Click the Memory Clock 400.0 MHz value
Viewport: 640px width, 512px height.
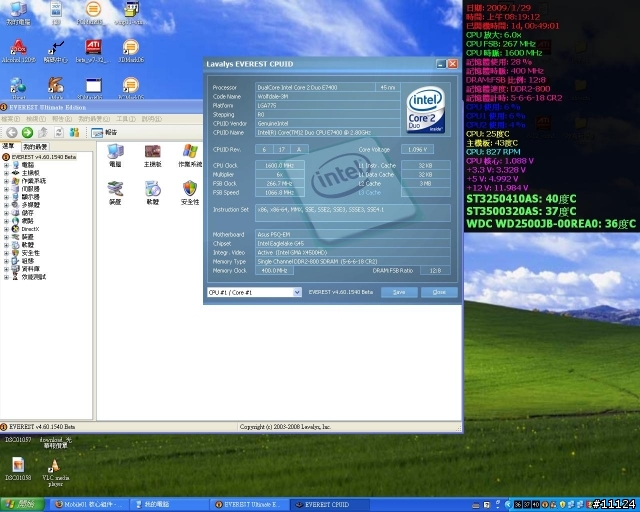[x=274, y=270]
